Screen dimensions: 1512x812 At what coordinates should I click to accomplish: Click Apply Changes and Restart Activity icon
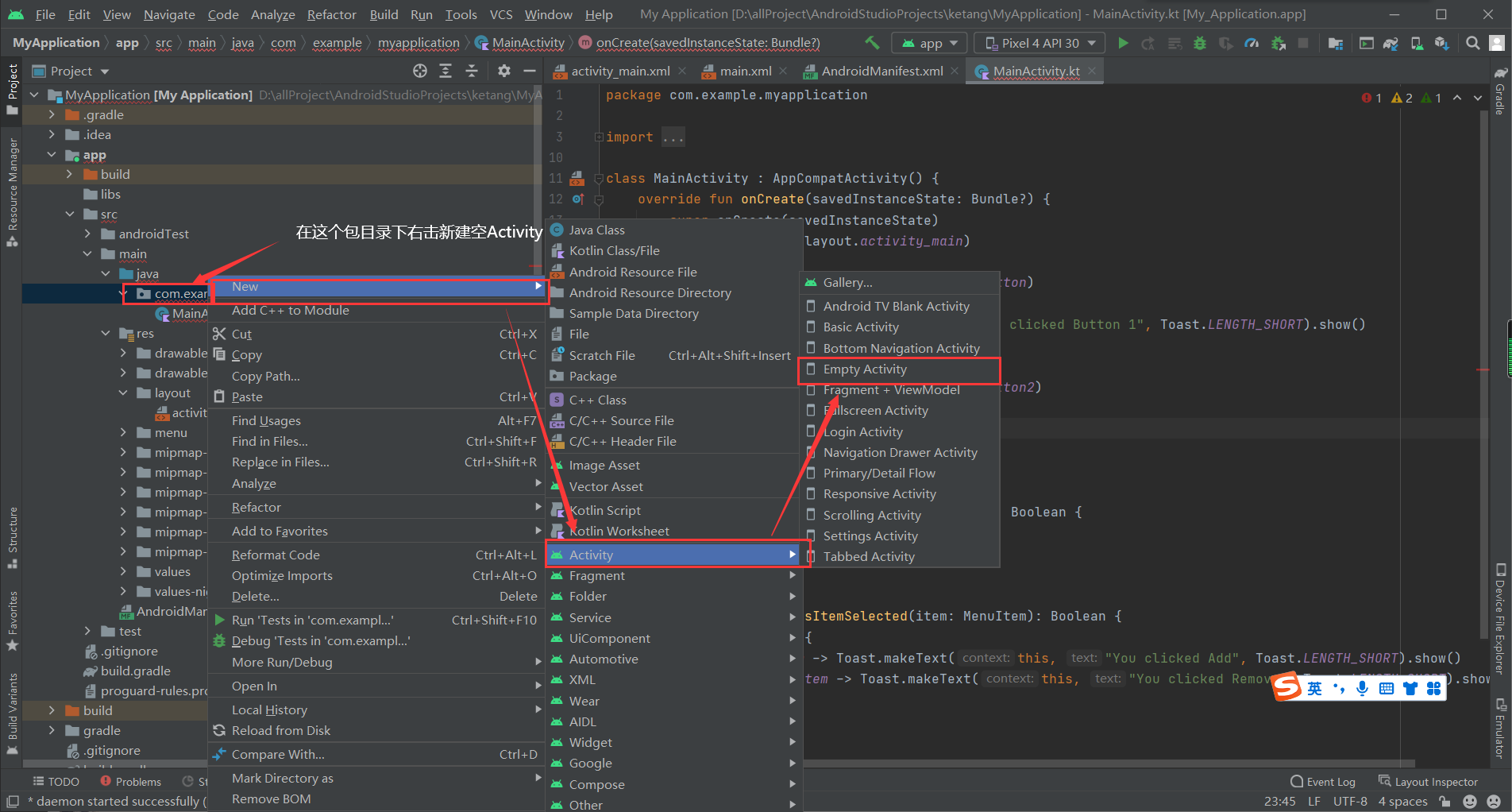click(1147, 43)
